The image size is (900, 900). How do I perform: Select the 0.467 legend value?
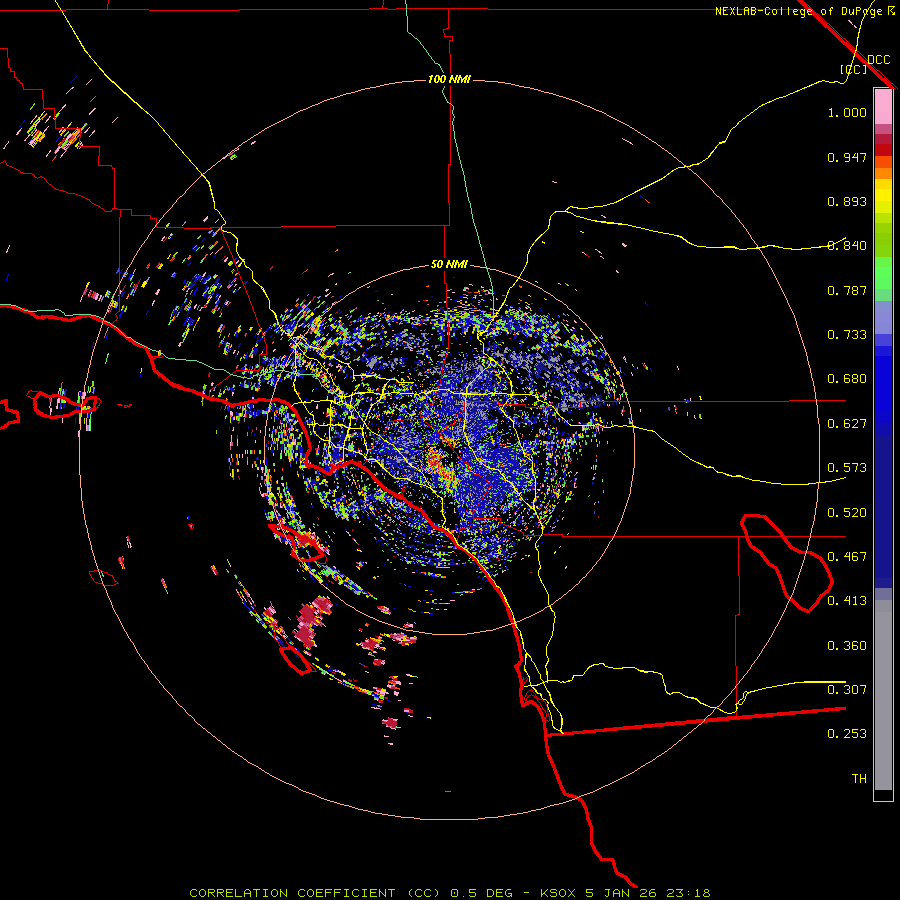pos(847,557)
